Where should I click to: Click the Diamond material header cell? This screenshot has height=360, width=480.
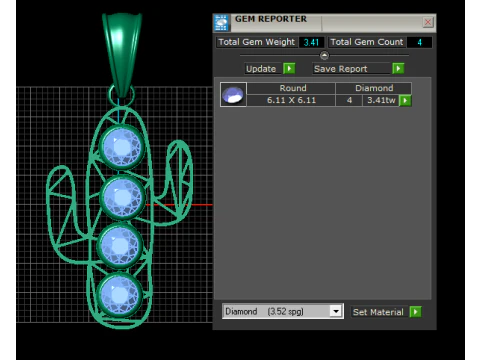pyautogui.click(x=374, y=88)
